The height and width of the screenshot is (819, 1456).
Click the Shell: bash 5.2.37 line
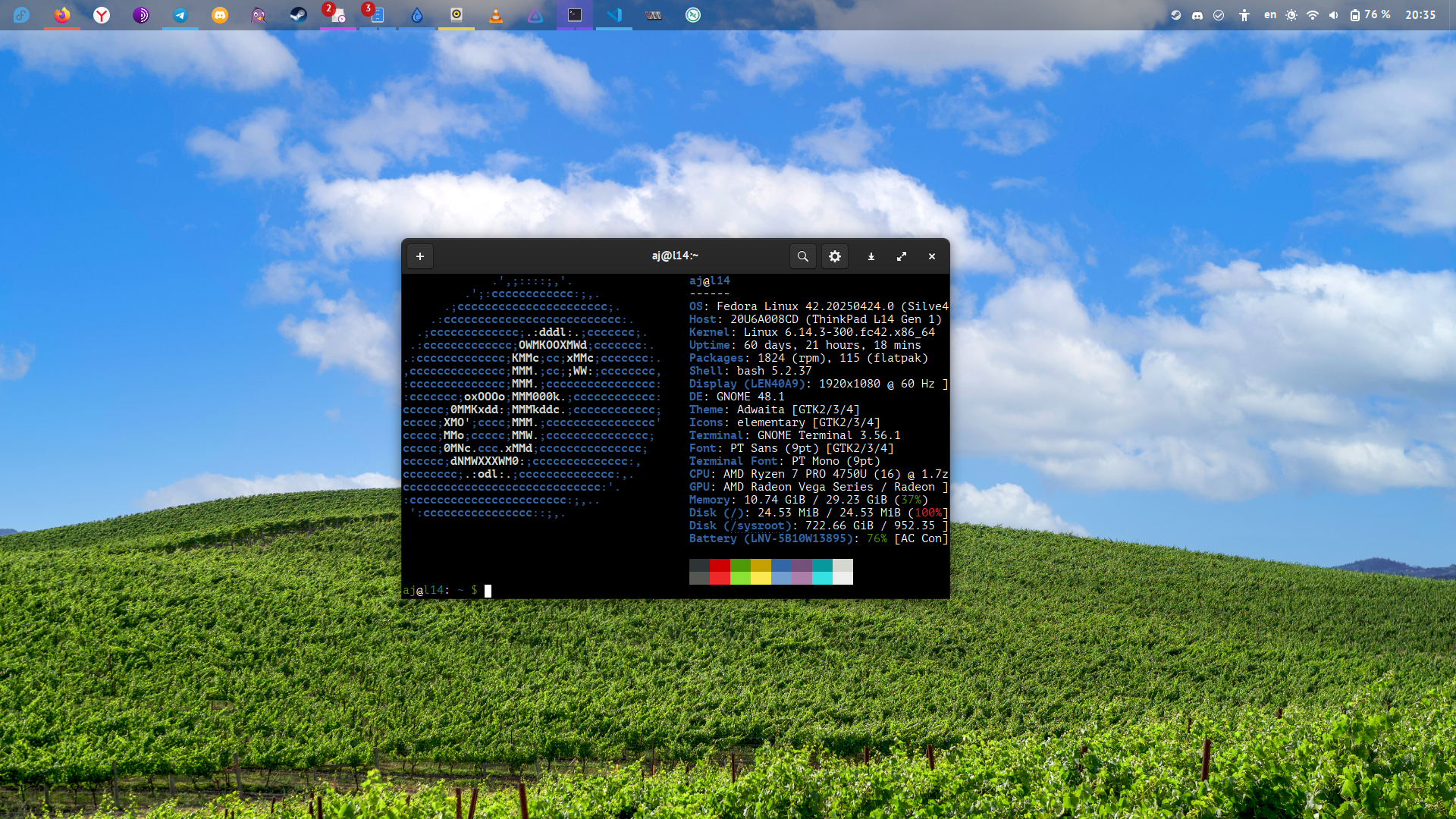click(x=750, y=371)
